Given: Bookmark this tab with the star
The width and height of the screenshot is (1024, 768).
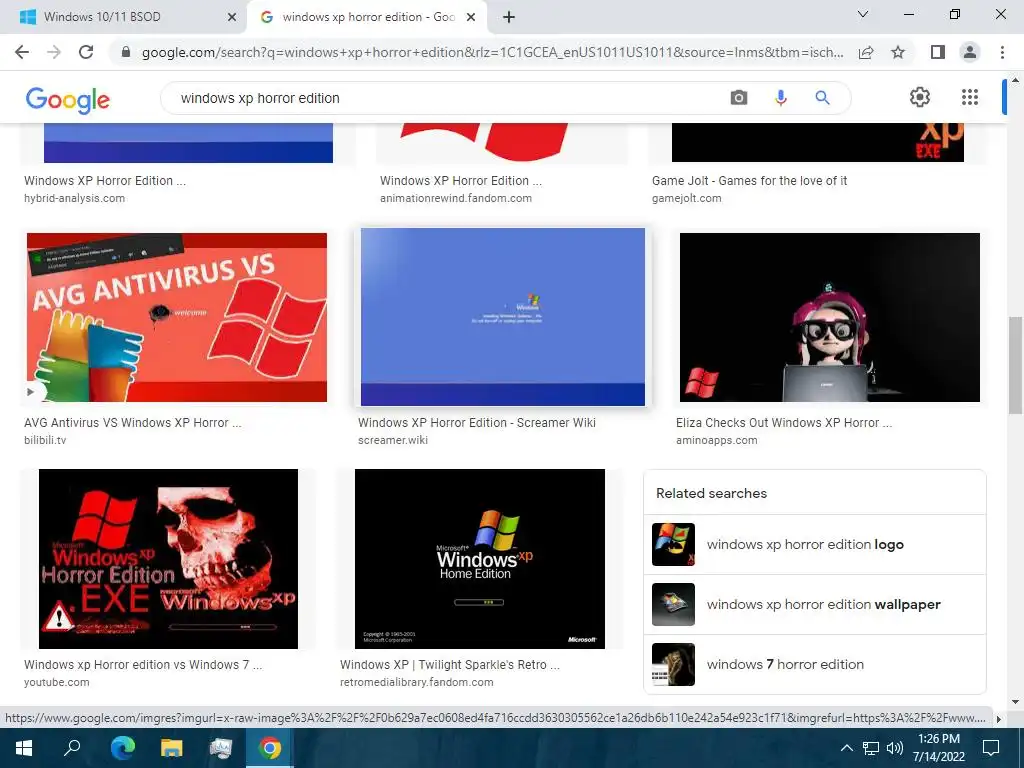Looking at the screenshot, I should tap(898, 52).
